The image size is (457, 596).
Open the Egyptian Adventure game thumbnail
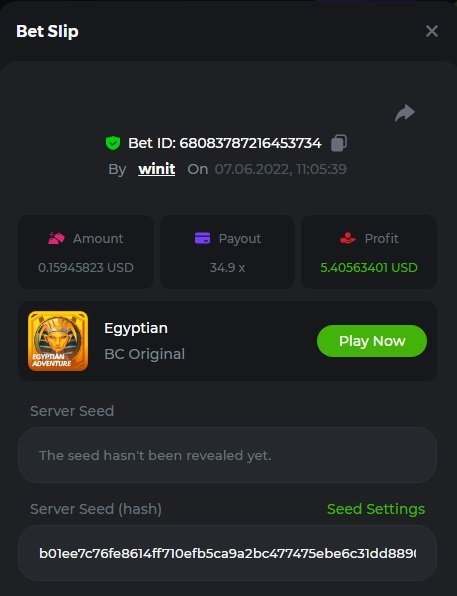58,341
